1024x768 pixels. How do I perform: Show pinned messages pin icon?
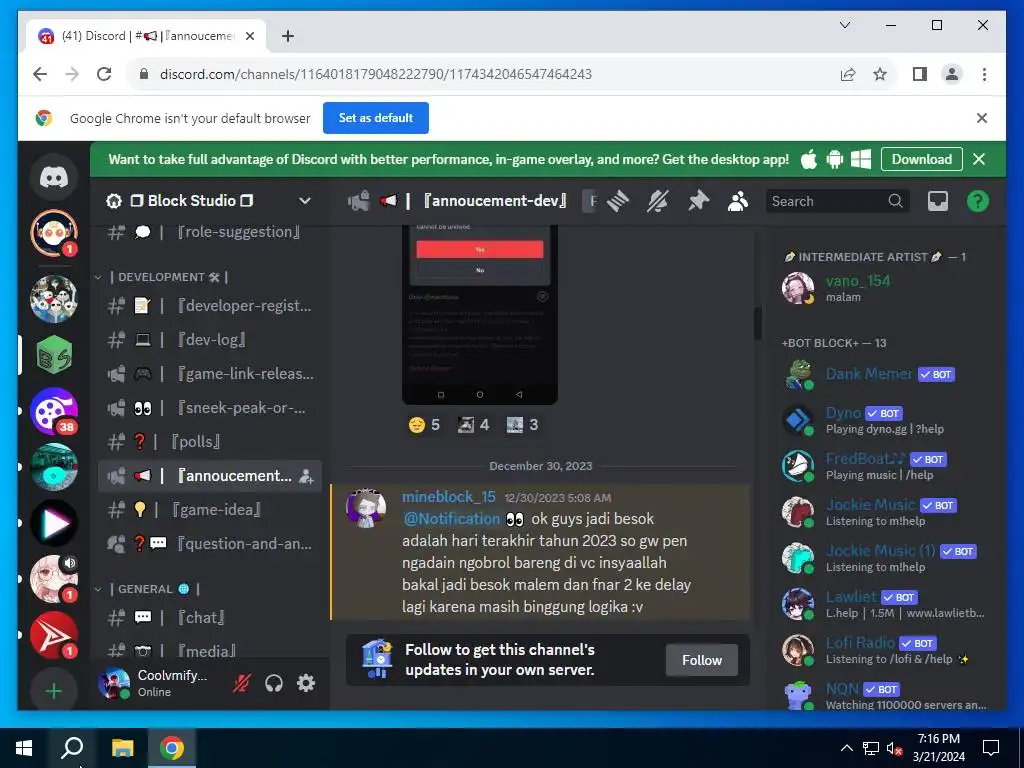pyautogui.click(x=698, y=201)
